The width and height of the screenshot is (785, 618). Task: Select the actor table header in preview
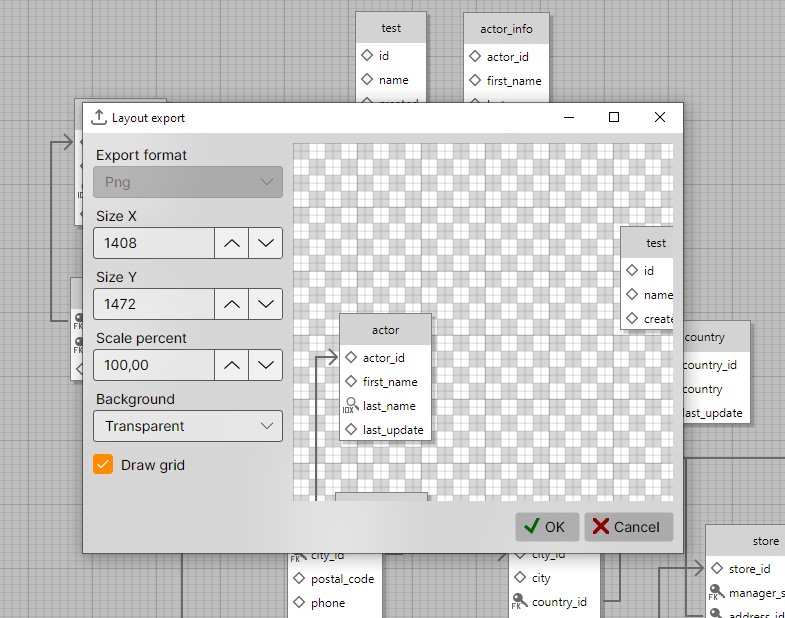385,330
